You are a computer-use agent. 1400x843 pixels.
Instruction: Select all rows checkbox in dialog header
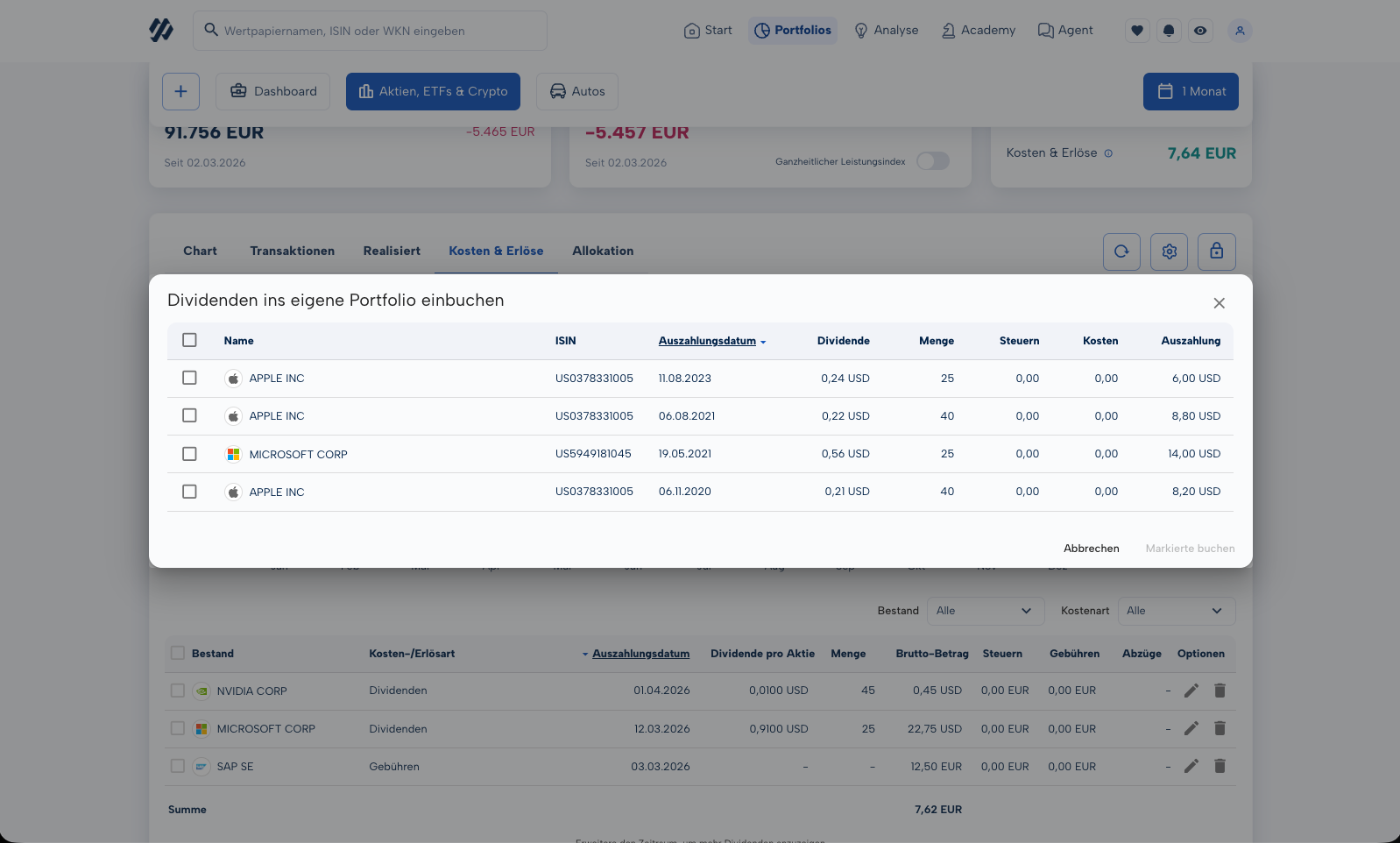tap(189, 340)
